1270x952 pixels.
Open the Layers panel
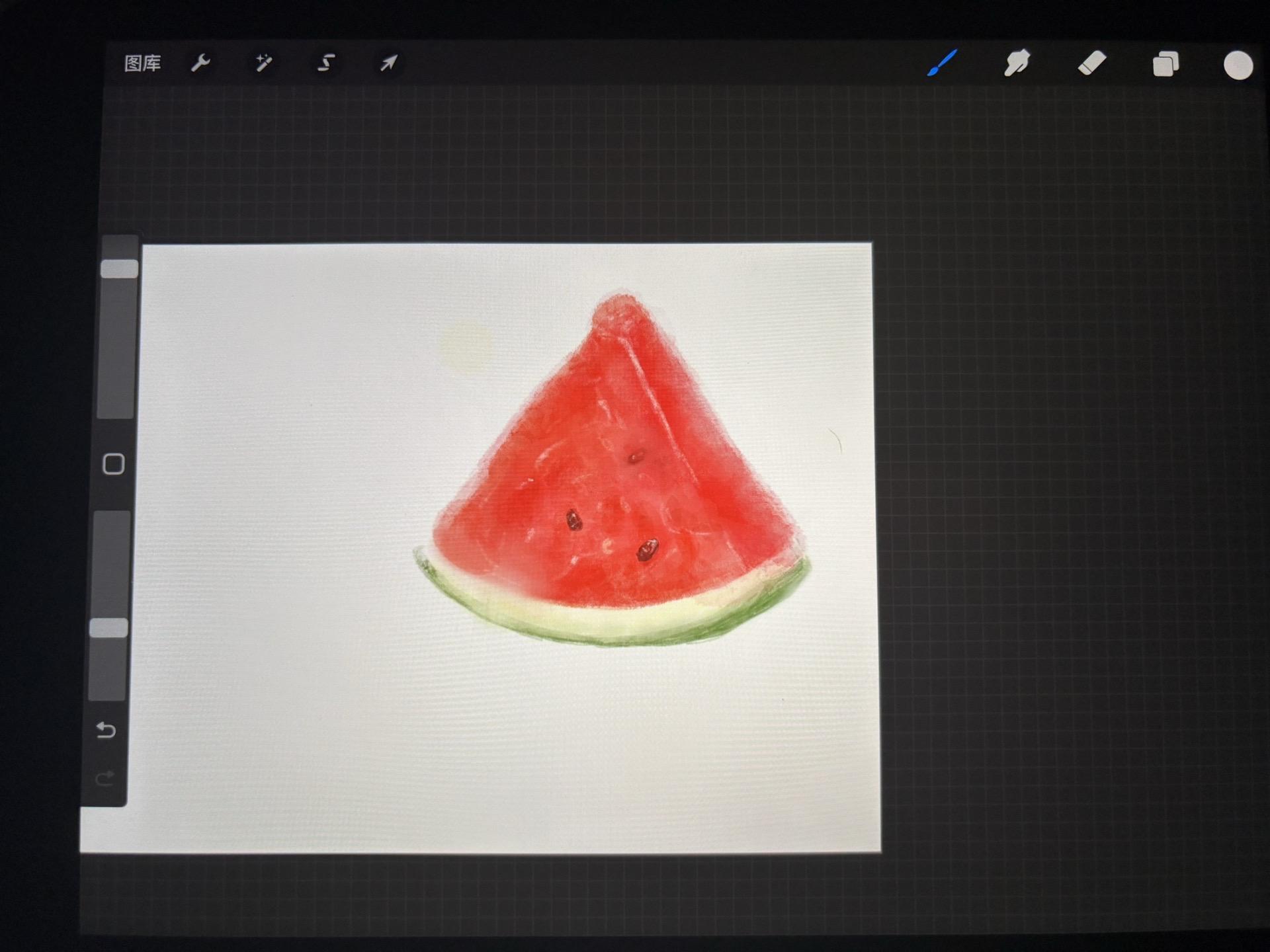[1165, 65]
